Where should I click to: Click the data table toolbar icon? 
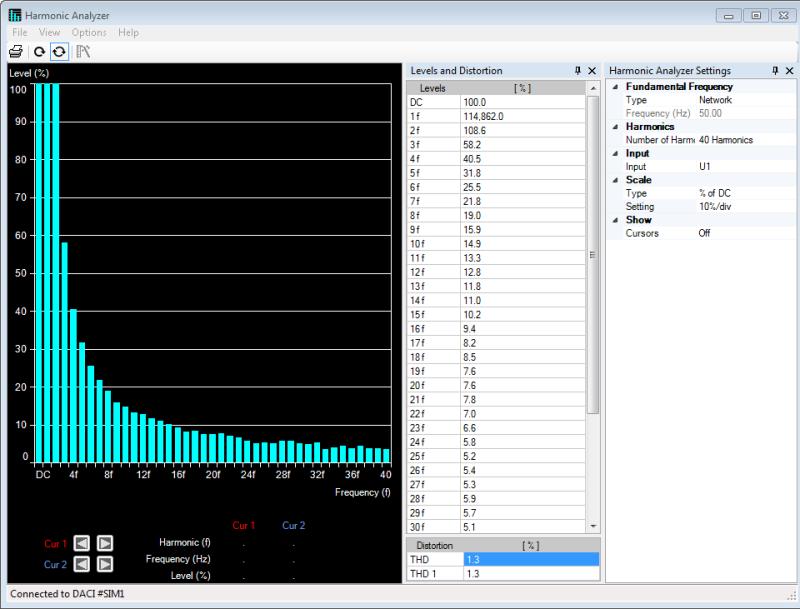[x=83, y=51]
